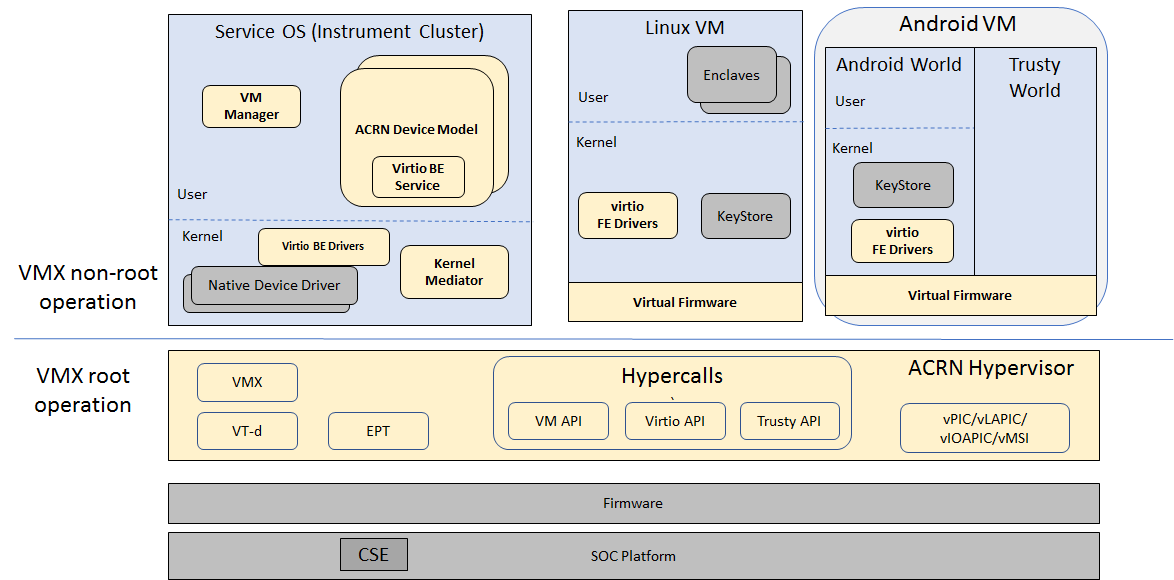Image resolution: width=1174 pixels, height=580 pixels.
Task: Click the VMX box in the hypervisor
Action: click(x=247, y=382)
